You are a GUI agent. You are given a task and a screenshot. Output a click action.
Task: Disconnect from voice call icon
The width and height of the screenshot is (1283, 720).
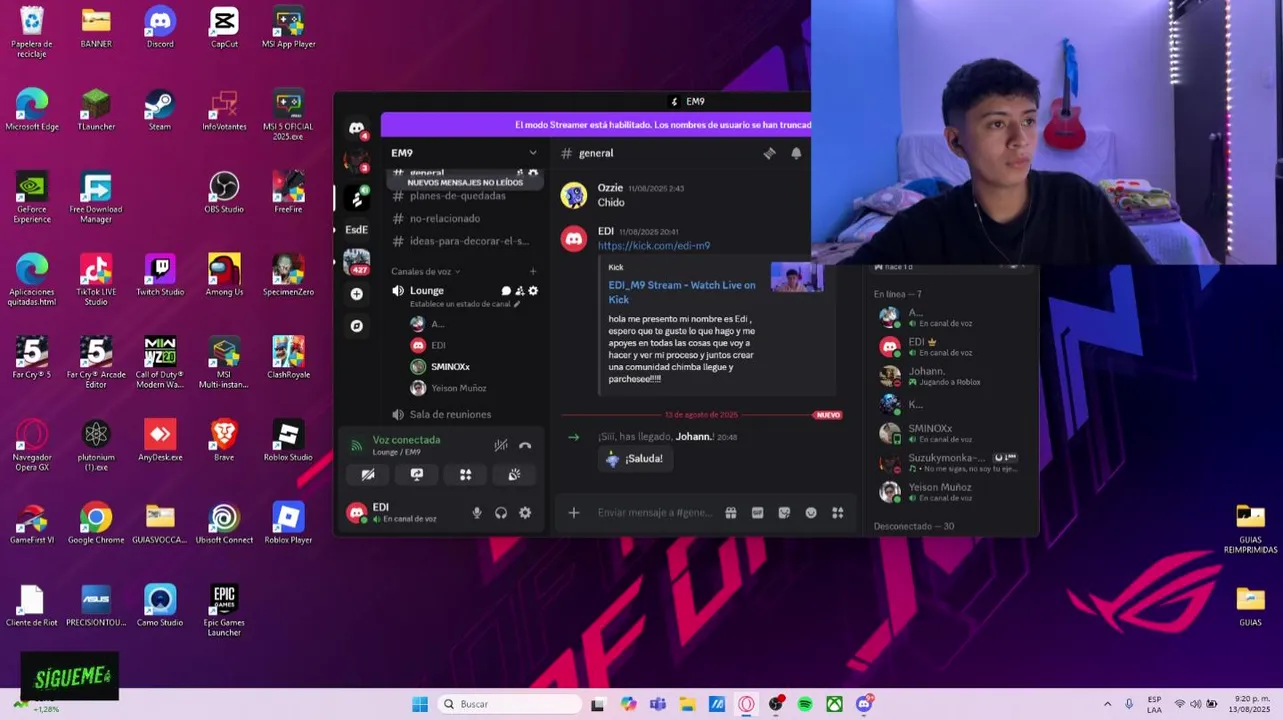pos(525,445)
